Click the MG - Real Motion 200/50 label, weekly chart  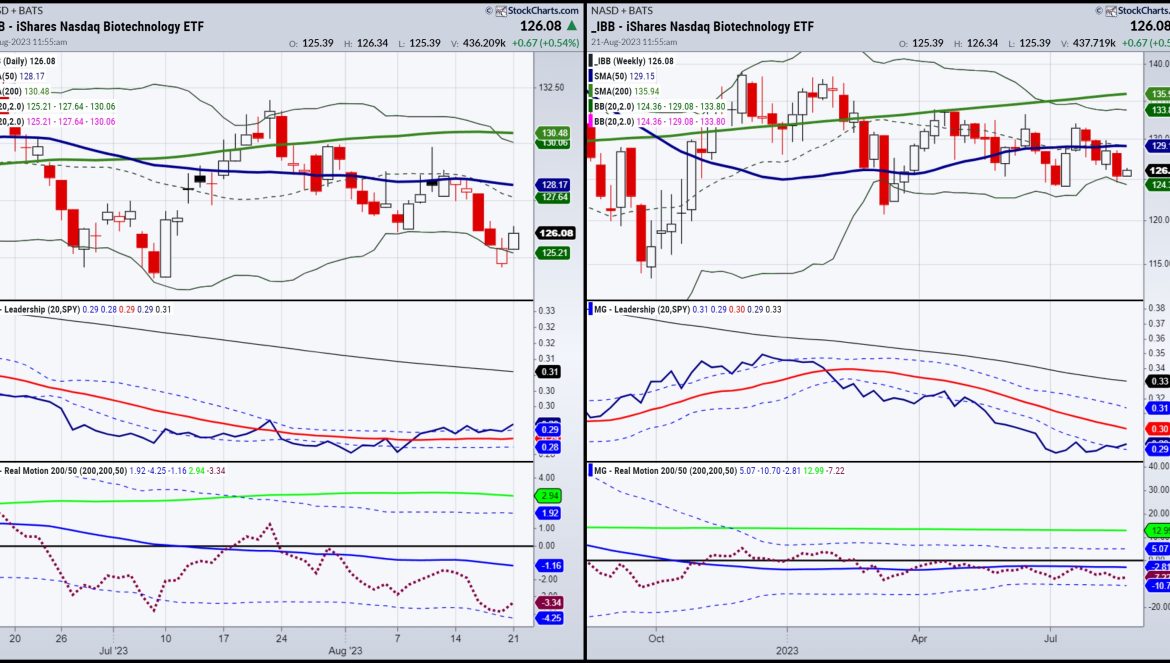pyautogui.click(x=666, y=471)
